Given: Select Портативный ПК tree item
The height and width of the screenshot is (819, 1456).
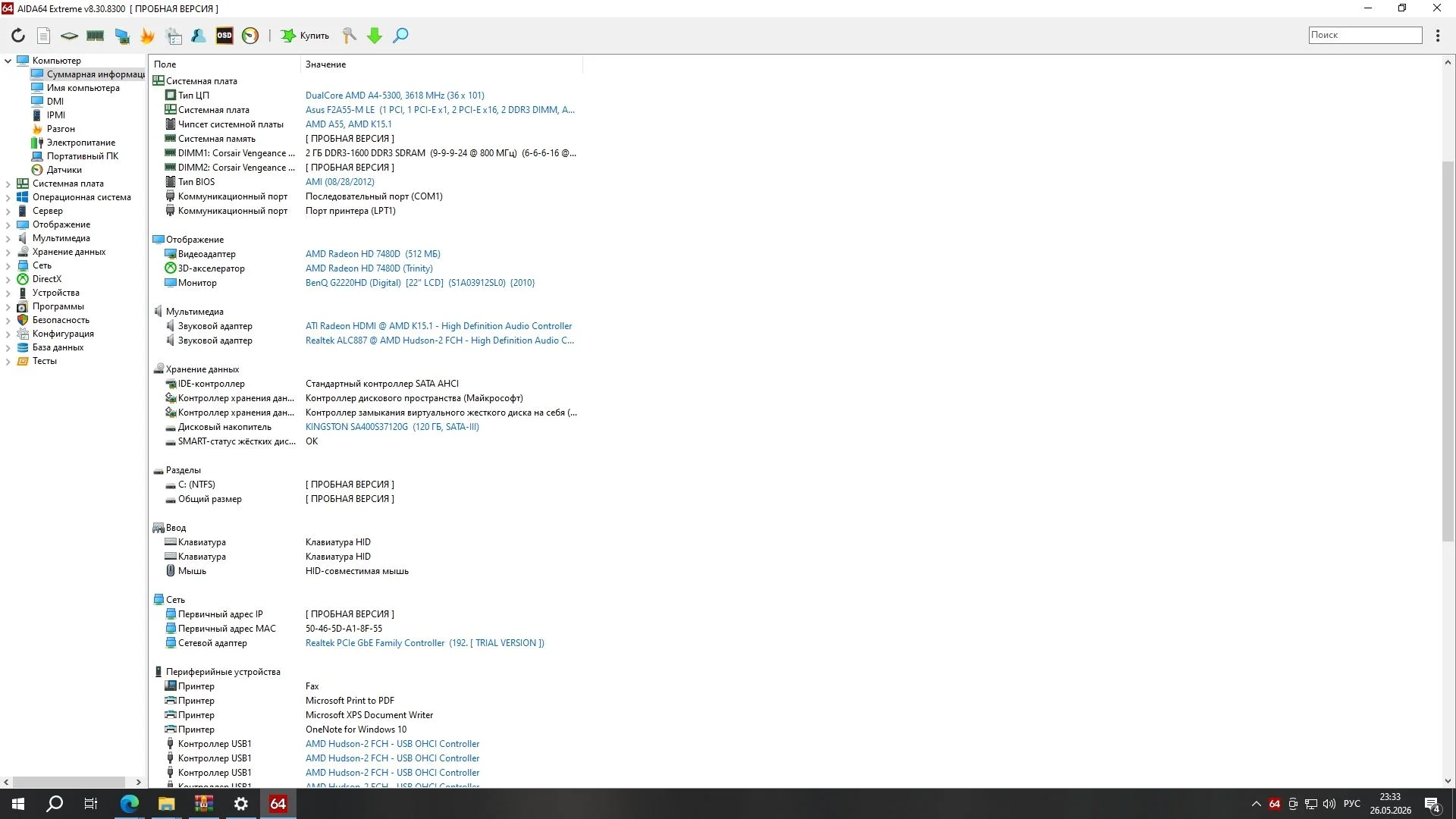Looking at the screenshot, I should pyautogui.click(x=75, y=156).
